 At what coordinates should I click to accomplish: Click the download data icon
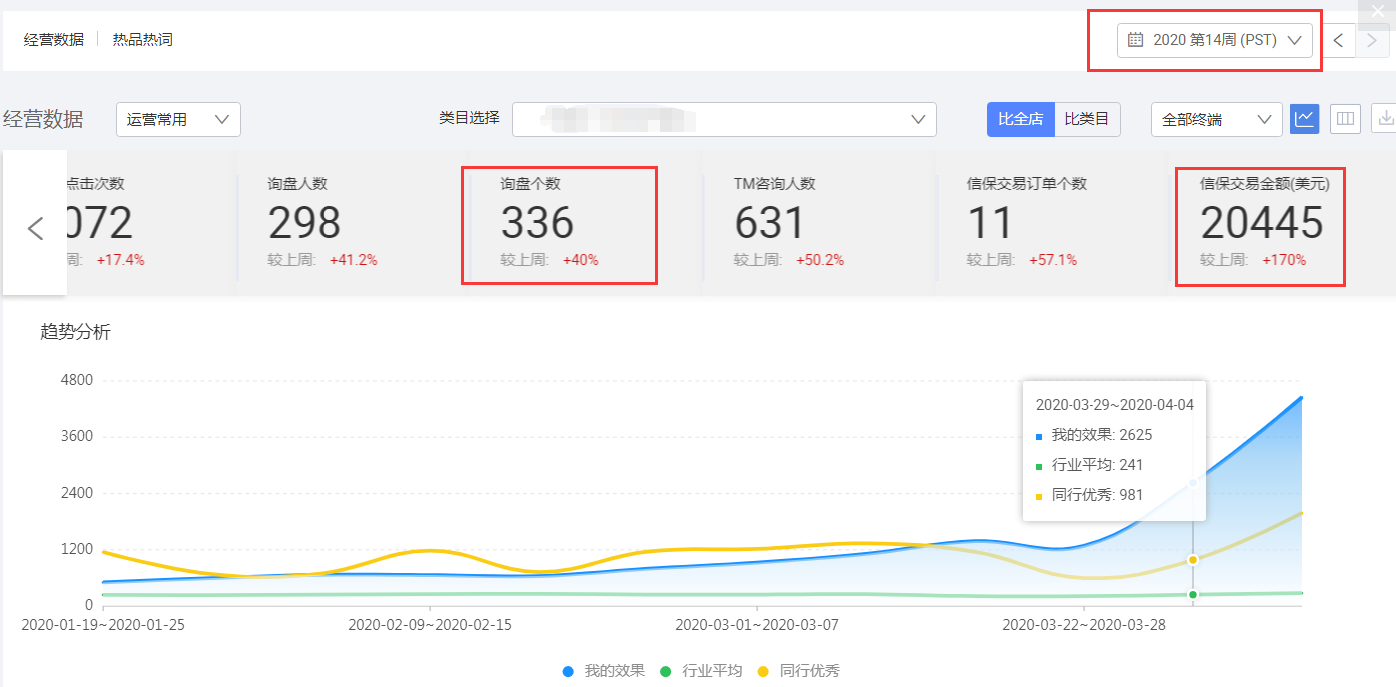tap(1385, 119)
